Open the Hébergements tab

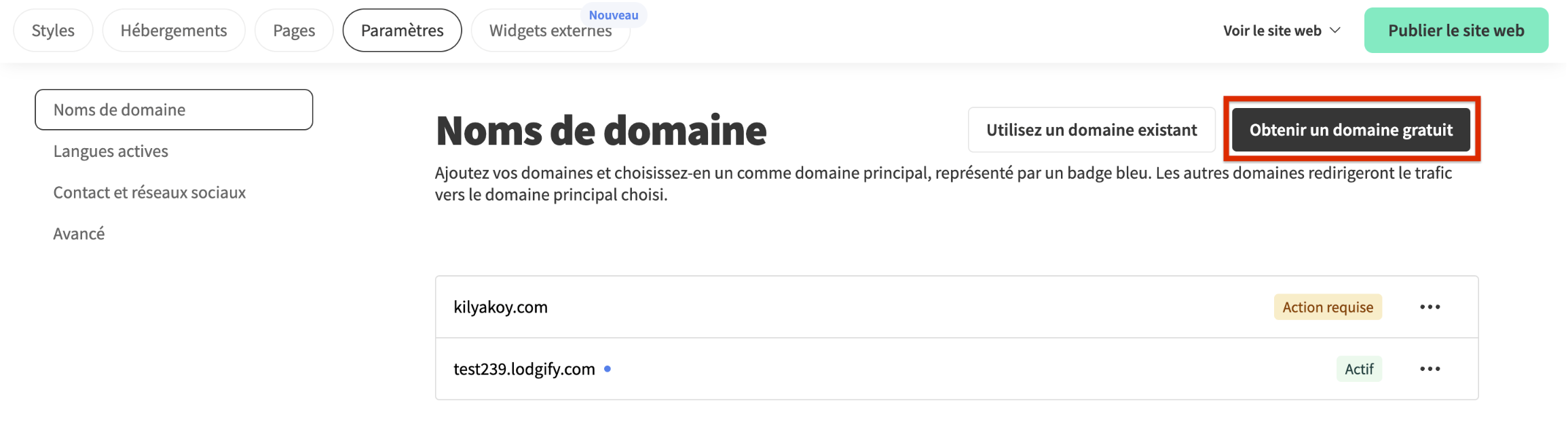[174, 31]
